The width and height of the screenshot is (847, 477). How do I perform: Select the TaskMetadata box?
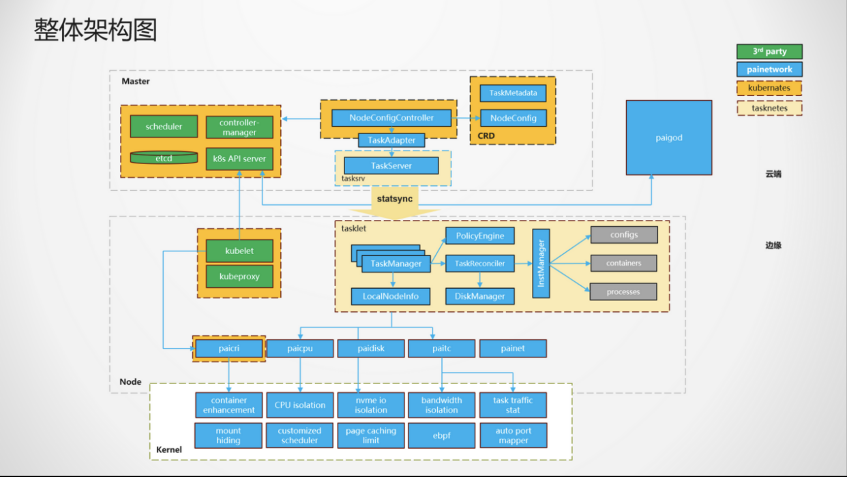point(513,93)
